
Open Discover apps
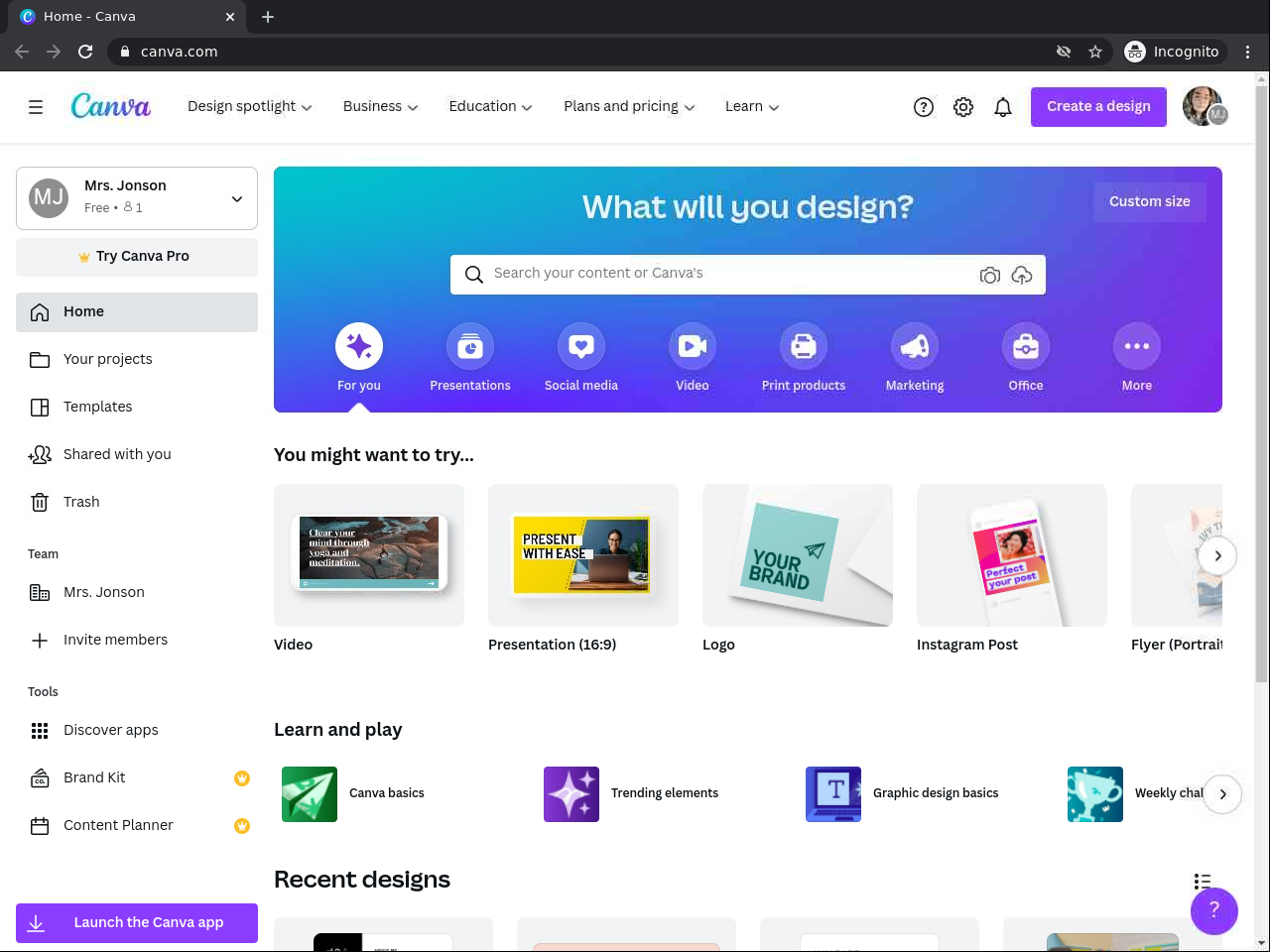click(137, 731)
